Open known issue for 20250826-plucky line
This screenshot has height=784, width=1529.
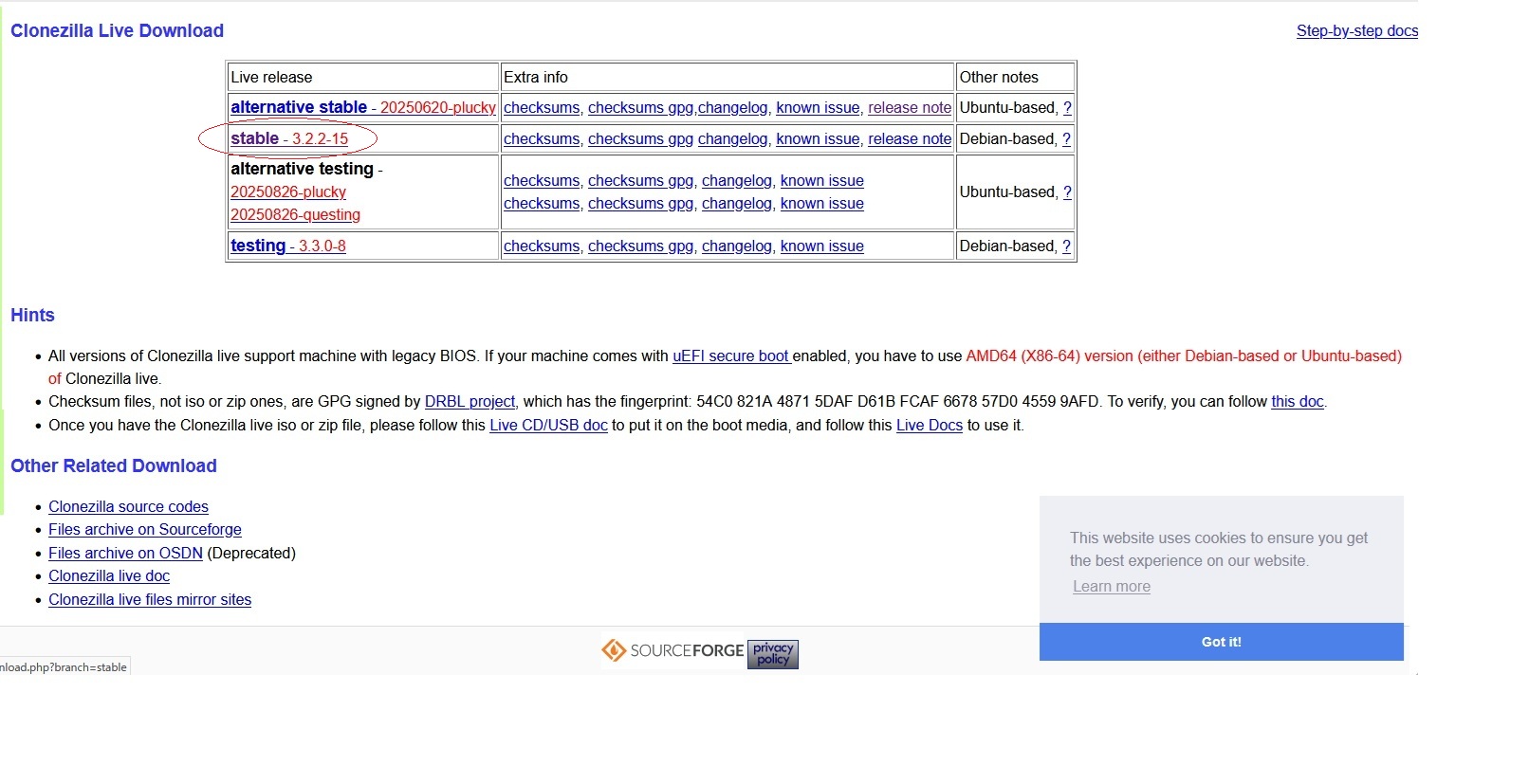click(822, 181)
